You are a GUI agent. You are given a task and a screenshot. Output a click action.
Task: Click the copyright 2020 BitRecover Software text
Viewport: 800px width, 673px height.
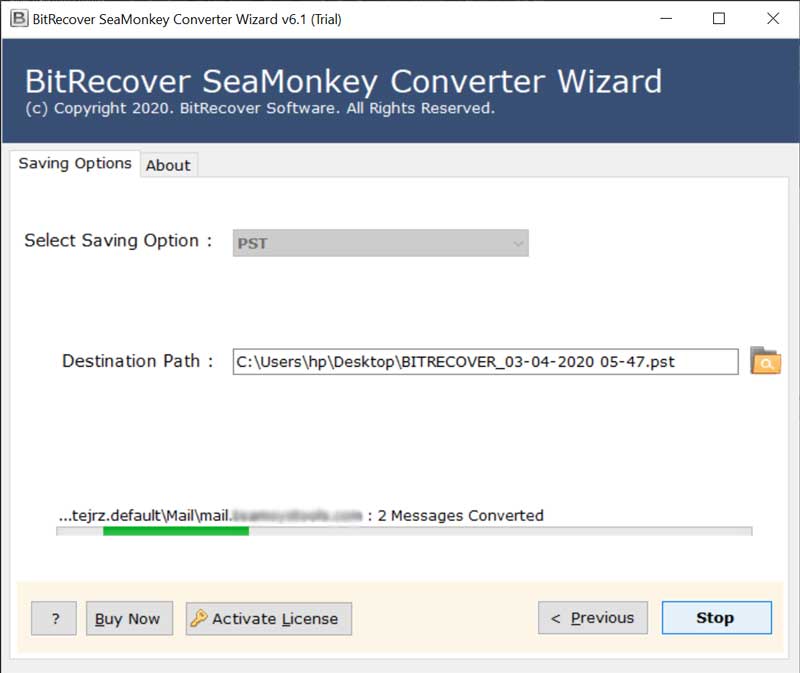pos(260,108)
